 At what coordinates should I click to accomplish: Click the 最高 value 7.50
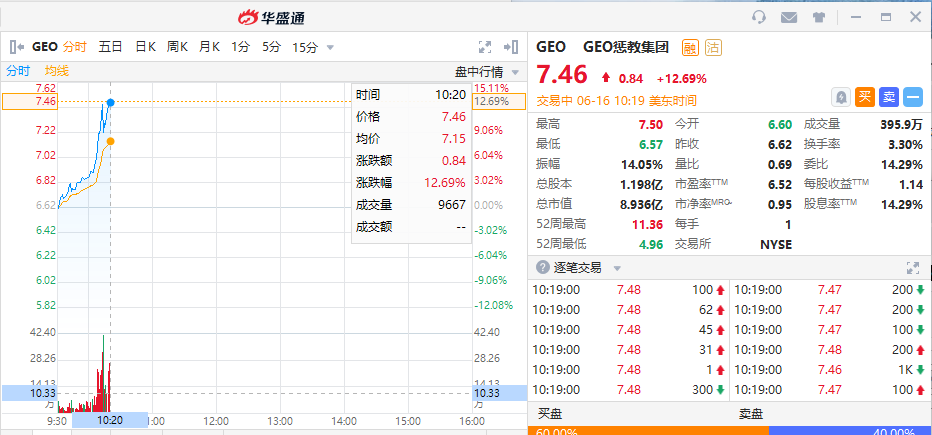coord(650,125)
